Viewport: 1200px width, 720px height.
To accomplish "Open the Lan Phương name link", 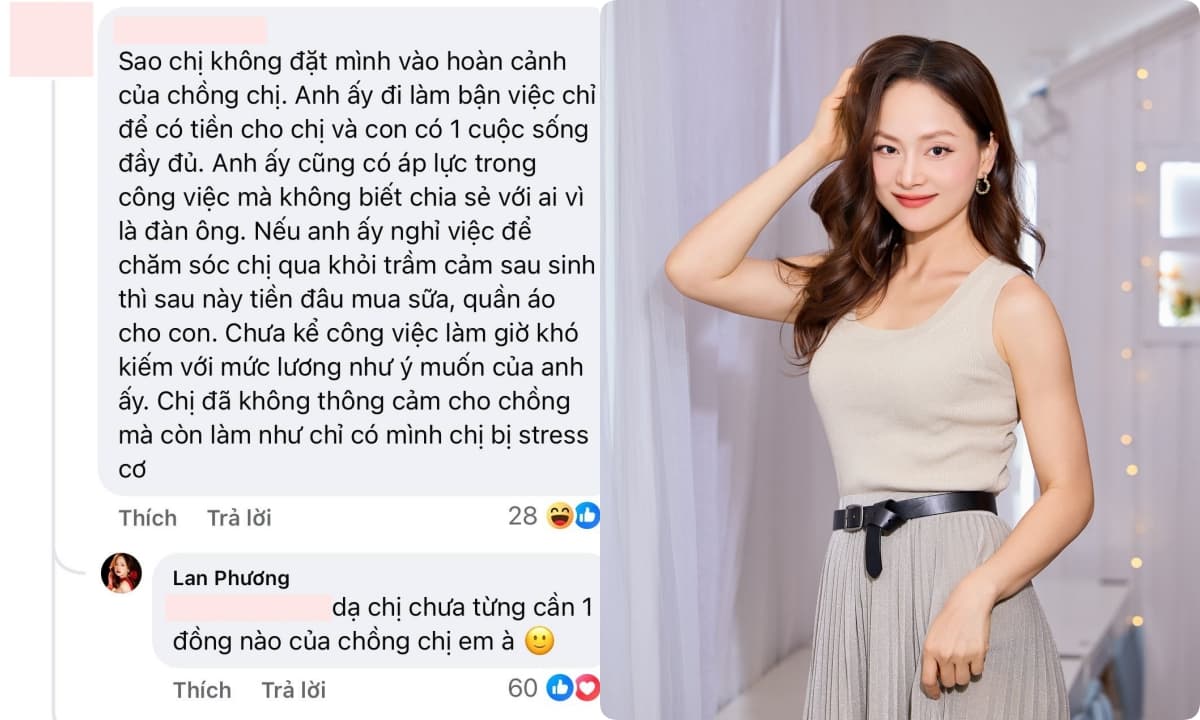I will 231,578.
